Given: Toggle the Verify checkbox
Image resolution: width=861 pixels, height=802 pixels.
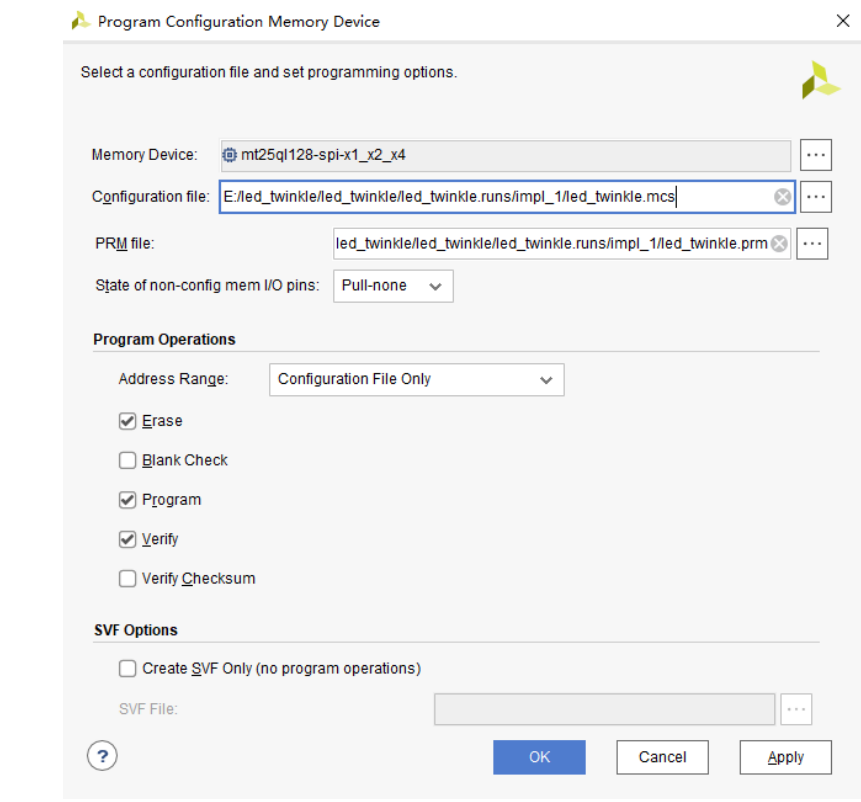Looking at the screenshot, I should point(127,539).
